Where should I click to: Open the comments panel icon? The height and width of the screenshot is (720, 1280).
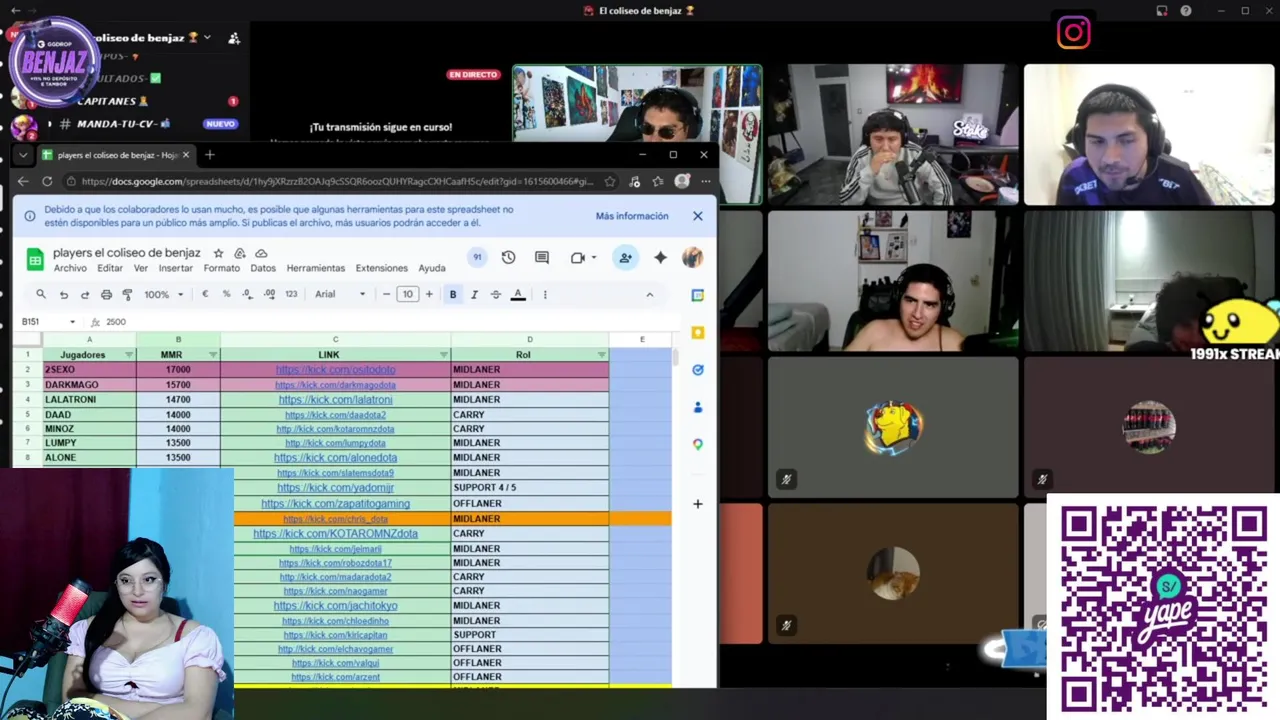542,257
